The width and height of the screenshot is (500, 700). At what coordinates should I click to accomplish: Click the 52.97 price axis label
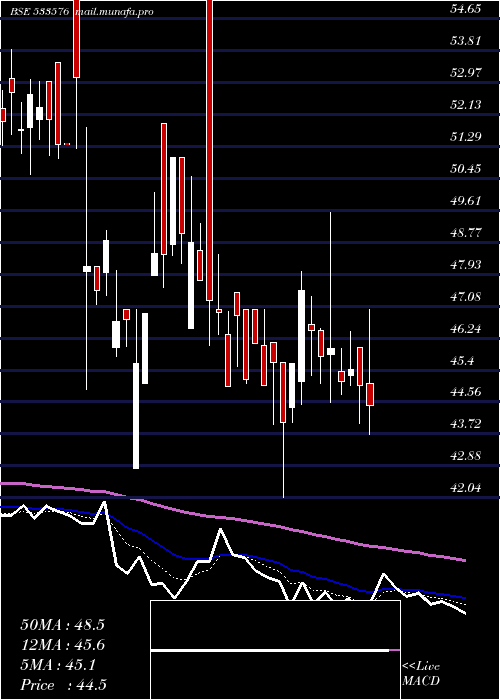tap(466, 72)
